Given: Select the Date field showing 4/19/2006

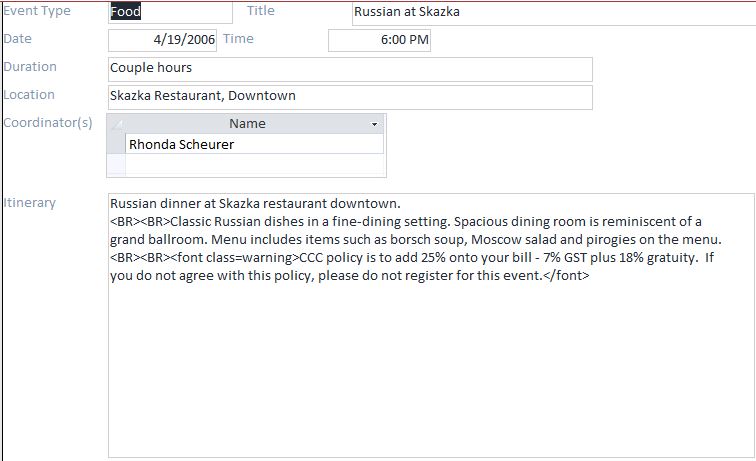Looking at the screenshot, I should [162, 40].
